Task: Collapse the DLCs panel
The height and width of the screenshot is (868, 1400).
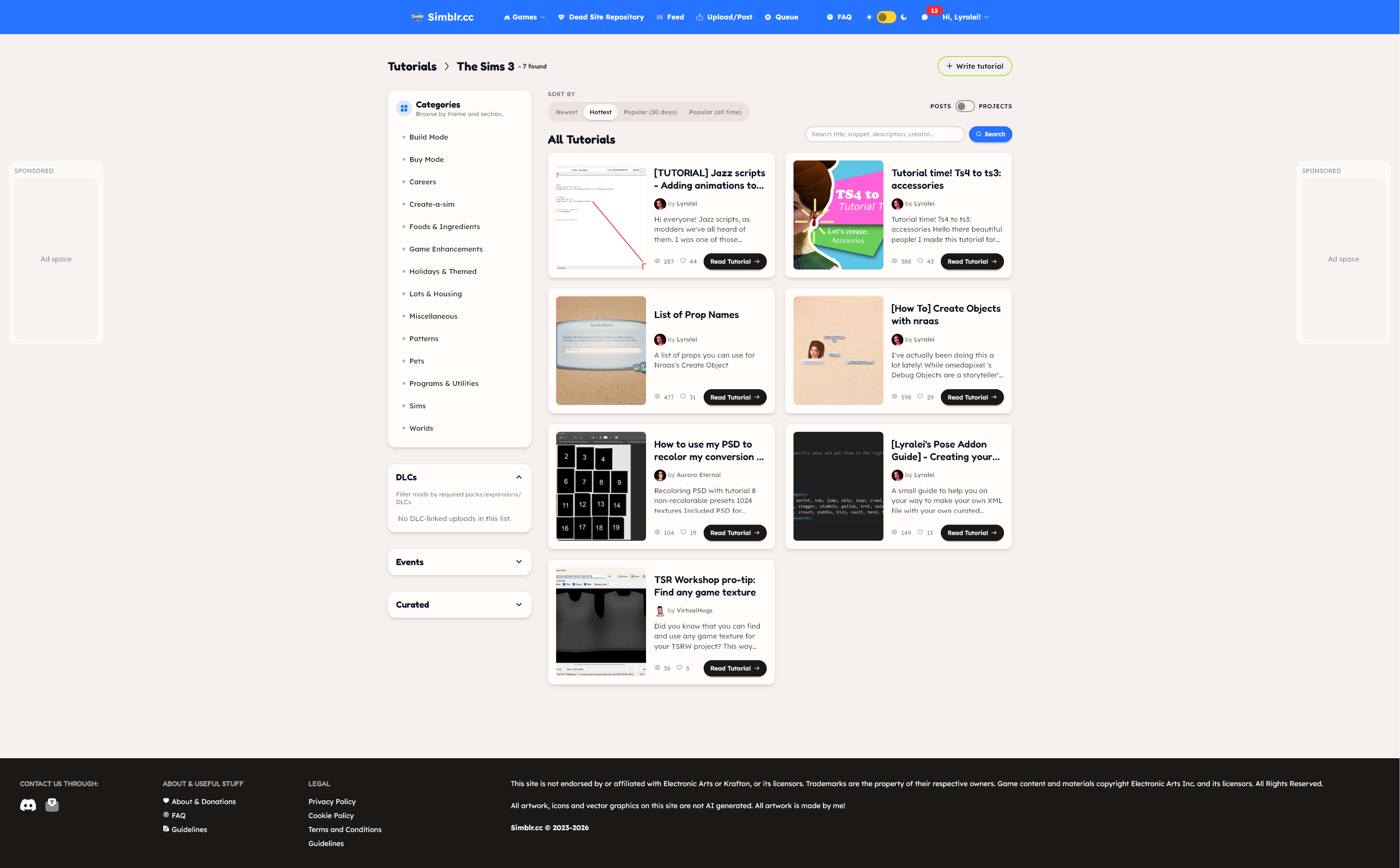Action: [x=519, y=477]
